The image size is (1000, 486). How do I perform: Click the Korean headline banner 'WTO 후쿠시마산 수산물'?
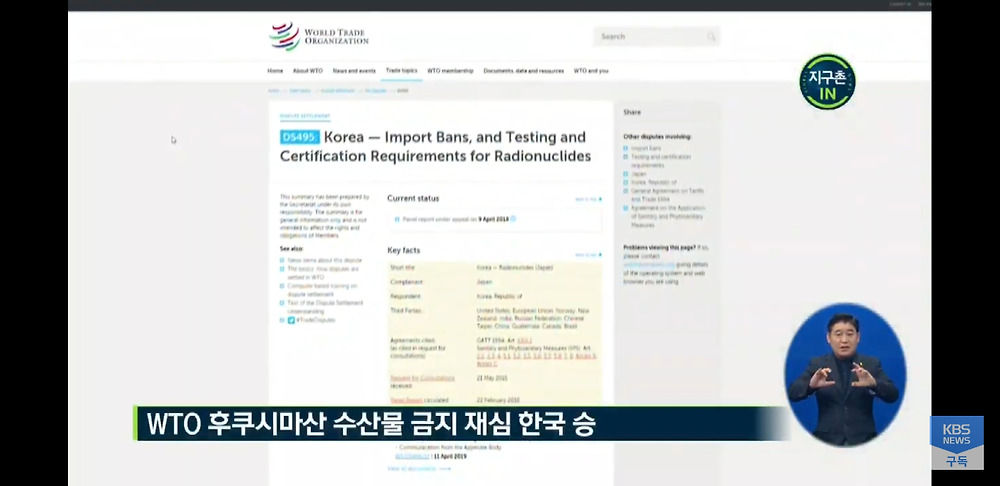(371, 424)
